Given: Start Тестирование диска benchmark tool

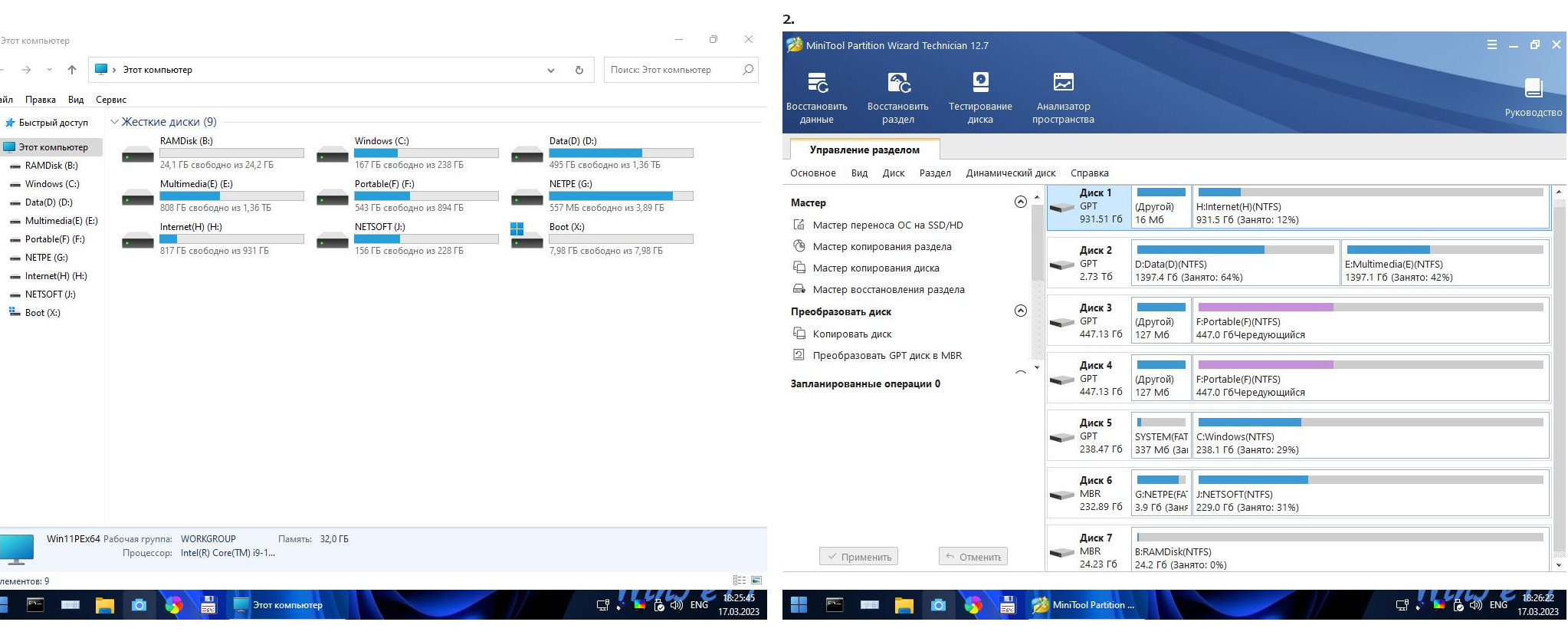Looking at the screenshot, I should 980,97.
